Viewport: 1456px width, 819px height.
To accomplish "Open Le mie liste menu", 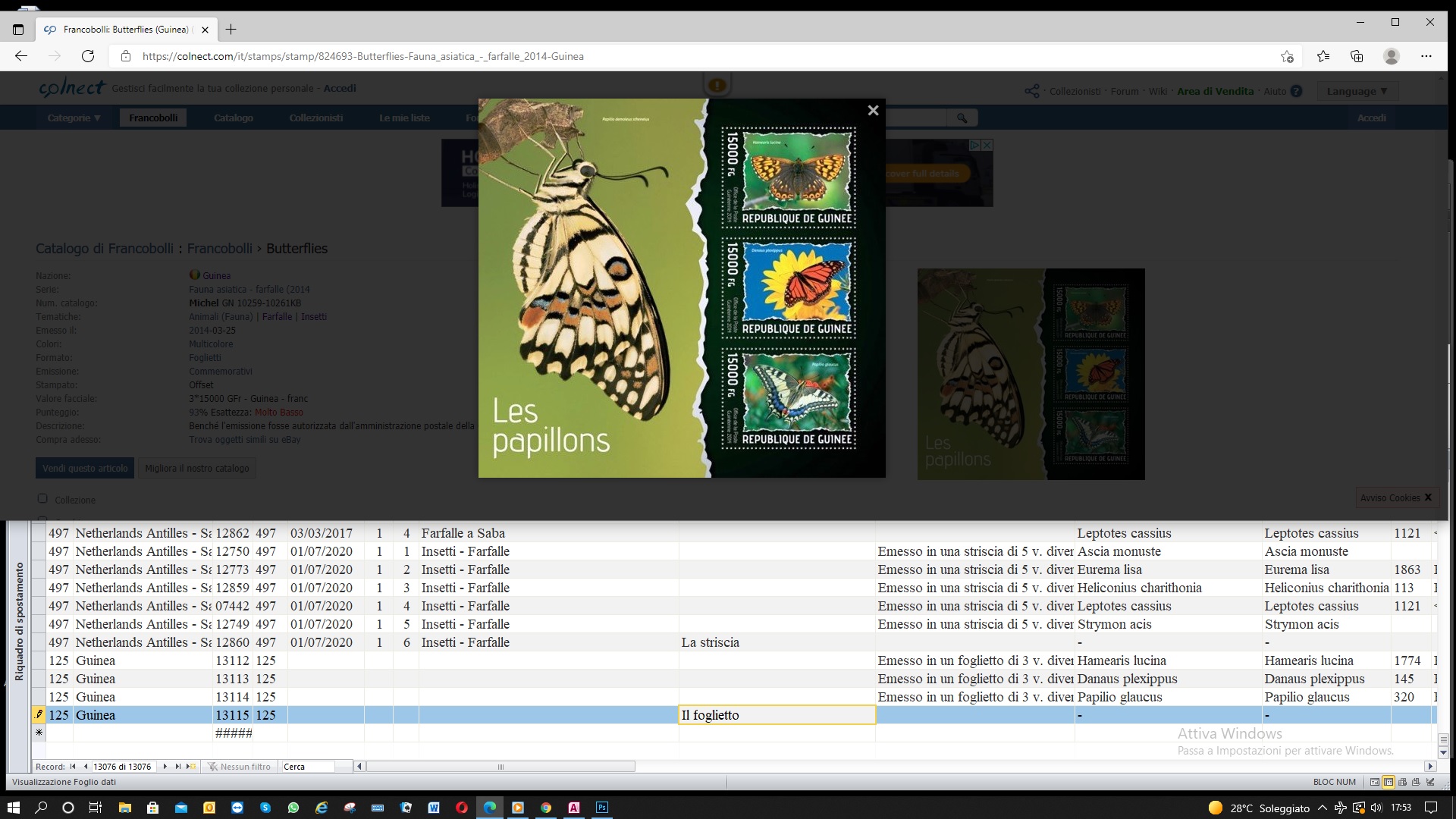I will tap(404, 118).
